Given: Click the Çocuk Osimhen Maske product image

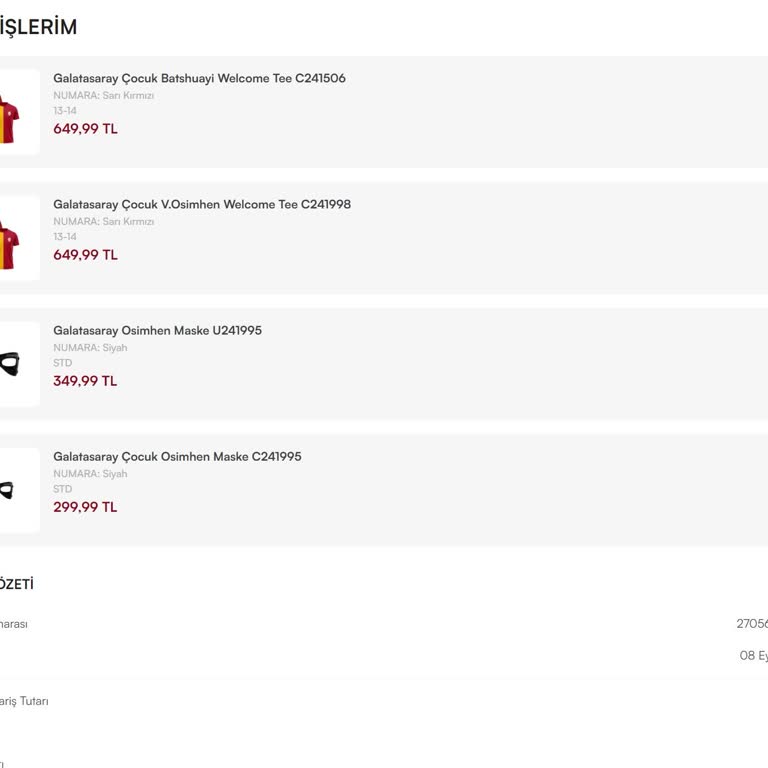Looking at the screenshot, I should pyautogui.click(x=12, y=490).
